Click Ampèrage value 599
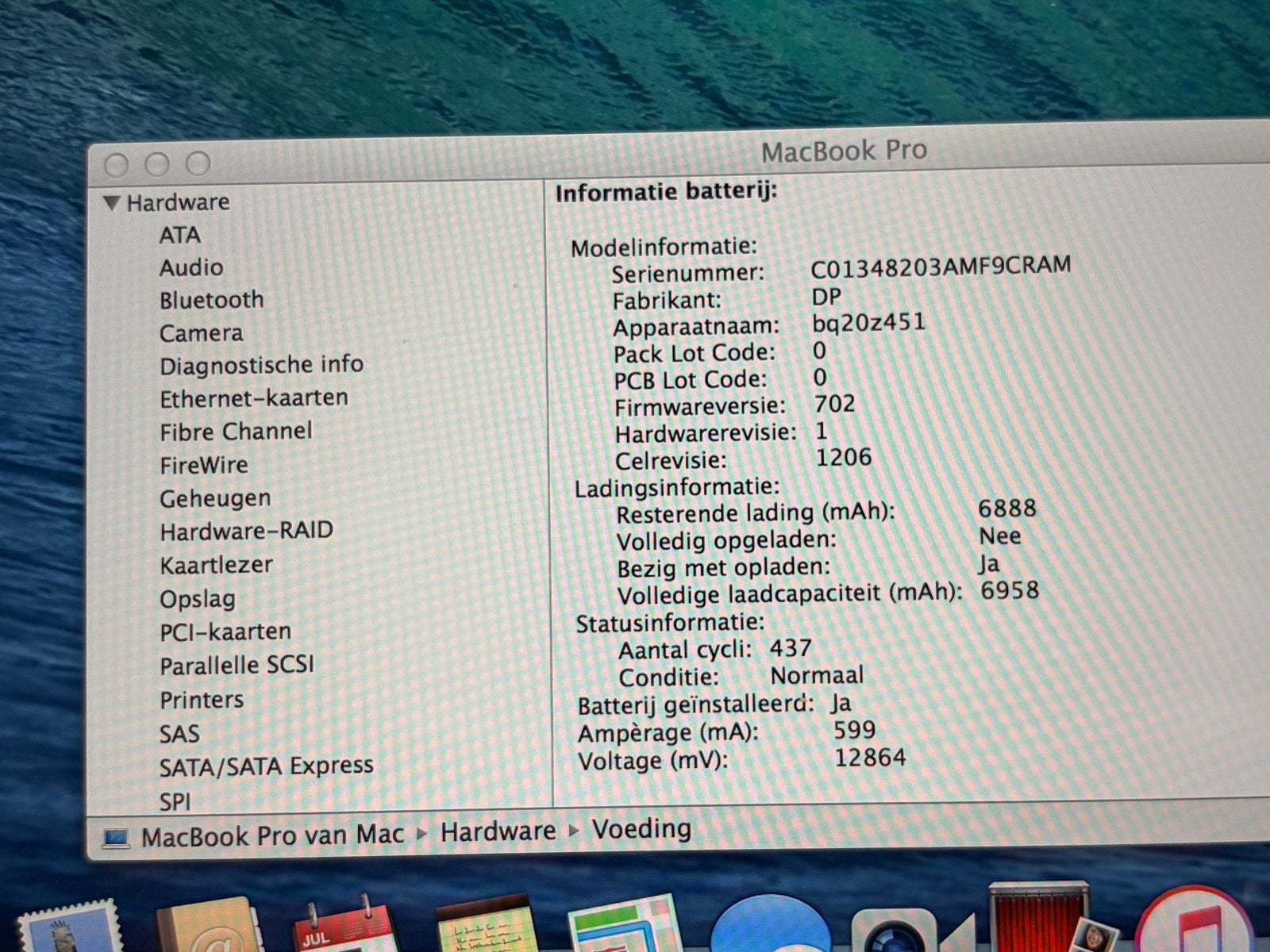Screen dimensions: 1270x952 (855, 730)
